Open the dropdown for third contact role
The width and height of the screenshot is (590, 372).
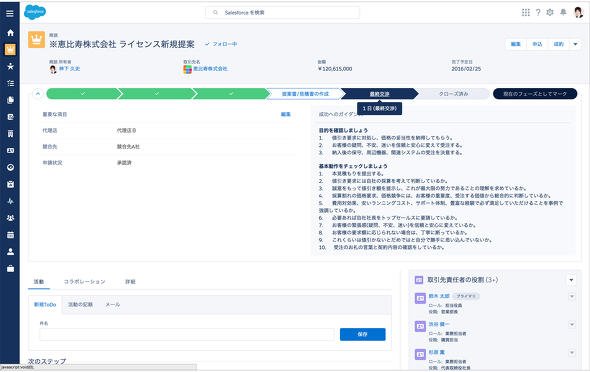coord(572,352)
